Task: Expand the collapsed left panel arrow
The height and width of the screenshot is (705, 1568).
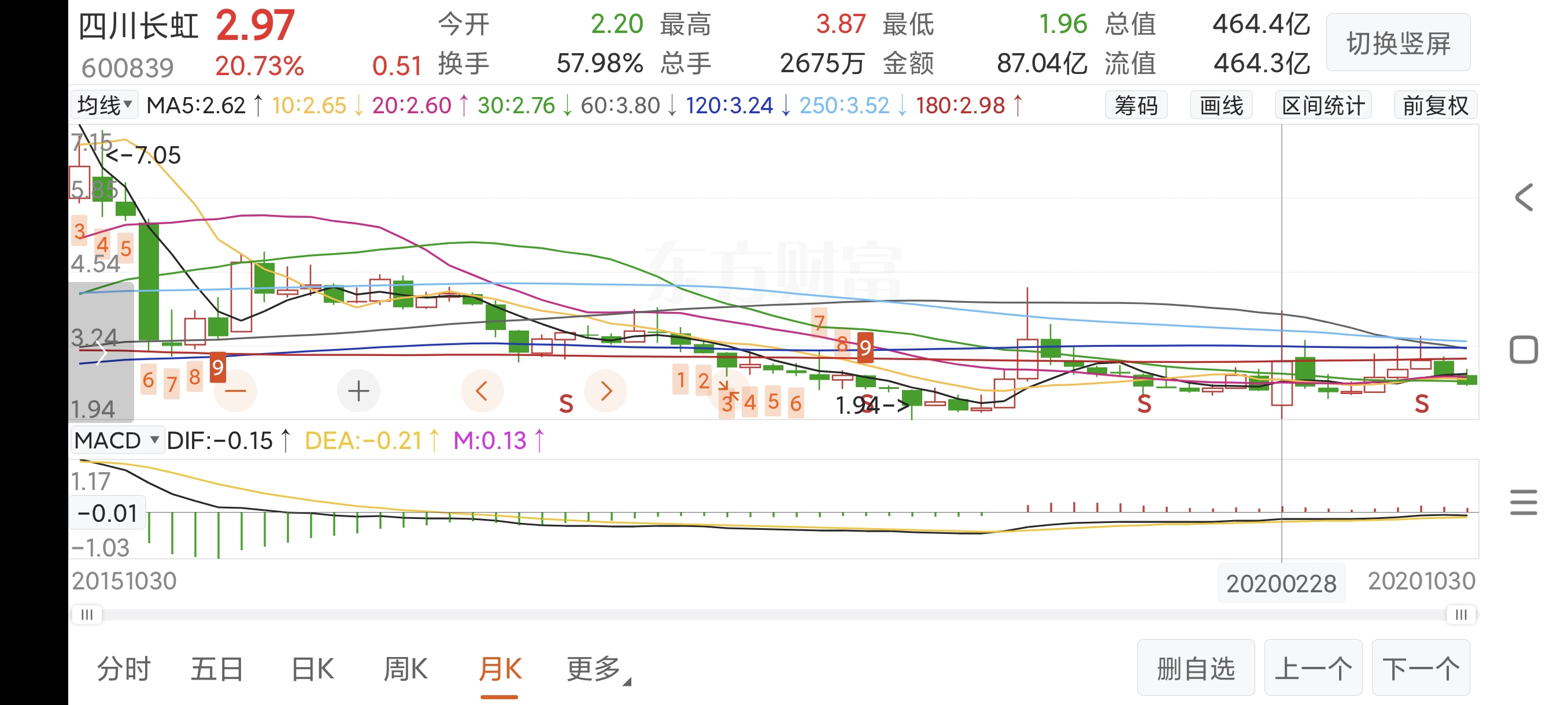Action: (101, 354)
